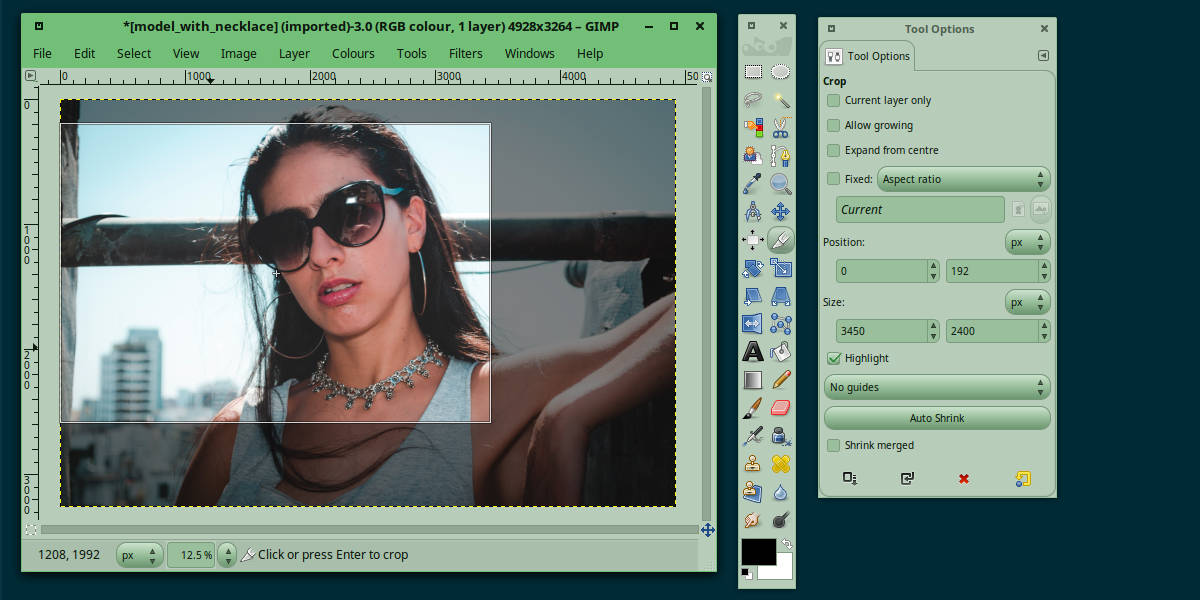
Task: Open the zoom percentage dropdown in status bar
Action: (226, 555)
